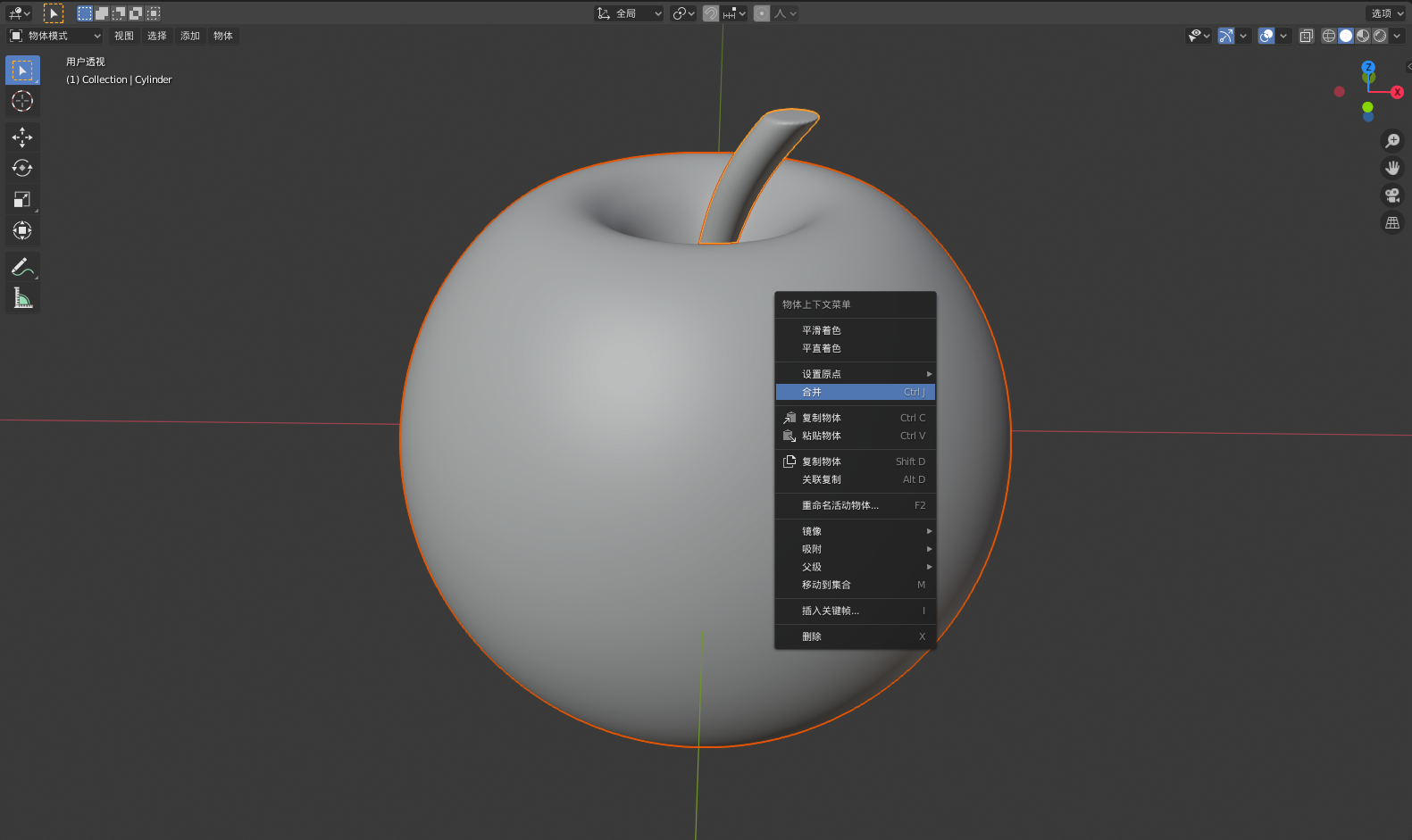This screenshot has width=1412, height=840.
Task: Select the Scale tool
Action: coord(22,199)
